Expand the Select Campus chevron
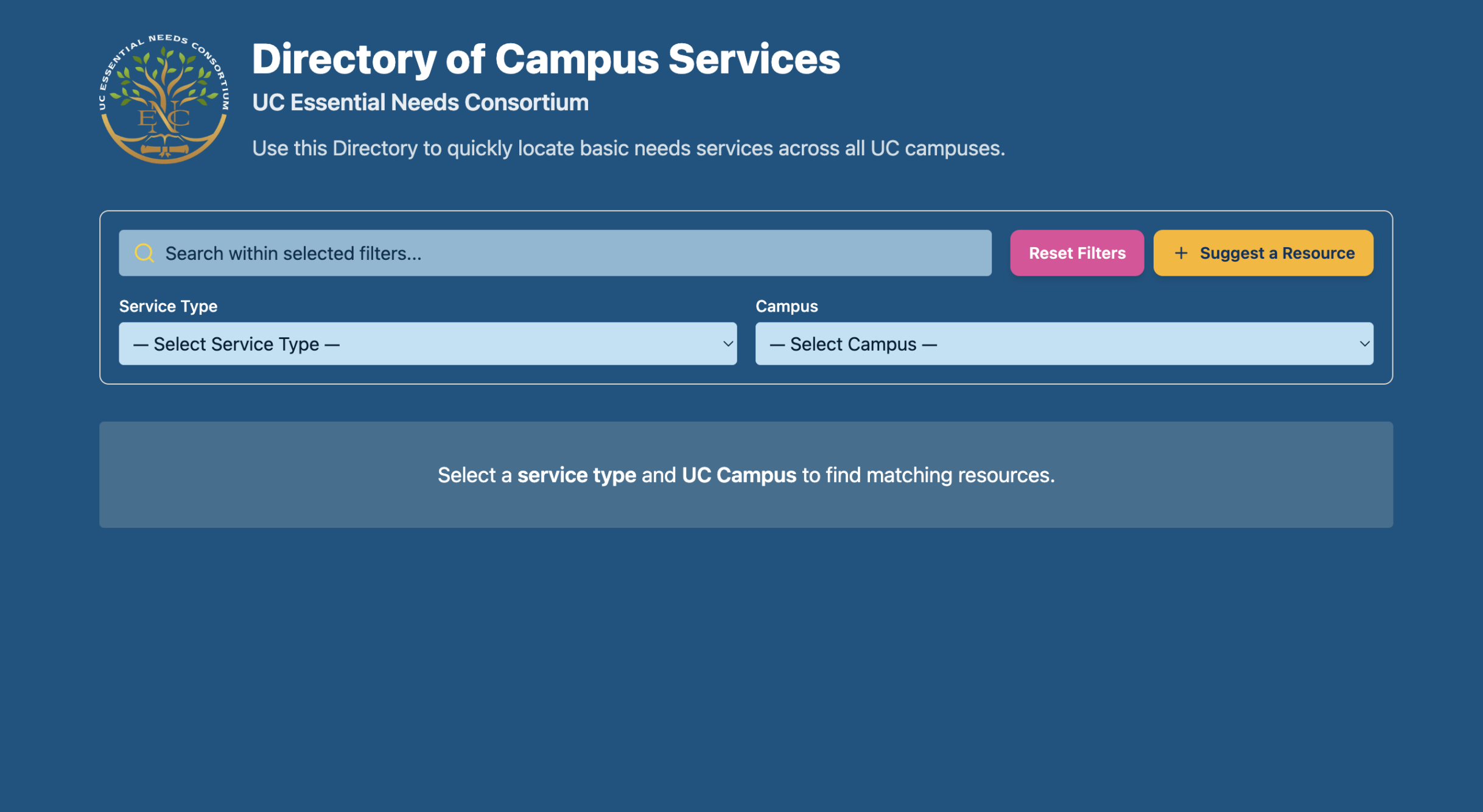Screen dimensions: 1483x812 click(x=1364, y=344)
